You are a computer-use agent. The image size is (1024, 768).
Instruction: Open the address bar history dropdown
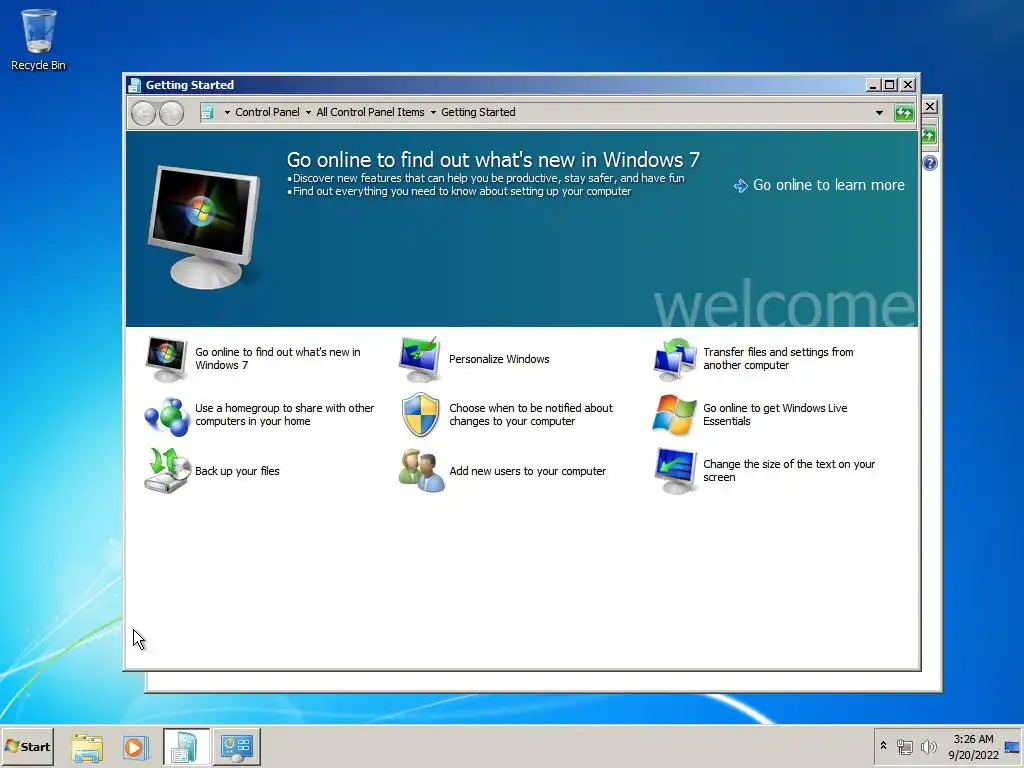pyautogui.click(x=879, y=113)
